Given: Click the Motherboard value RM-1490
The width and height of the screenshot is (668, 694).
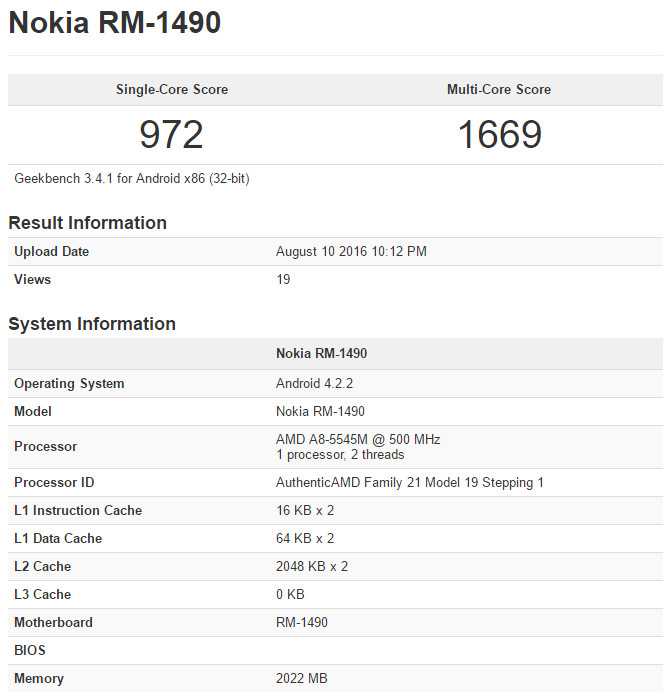Looking at the screenshot, I should tap(302, 623).
